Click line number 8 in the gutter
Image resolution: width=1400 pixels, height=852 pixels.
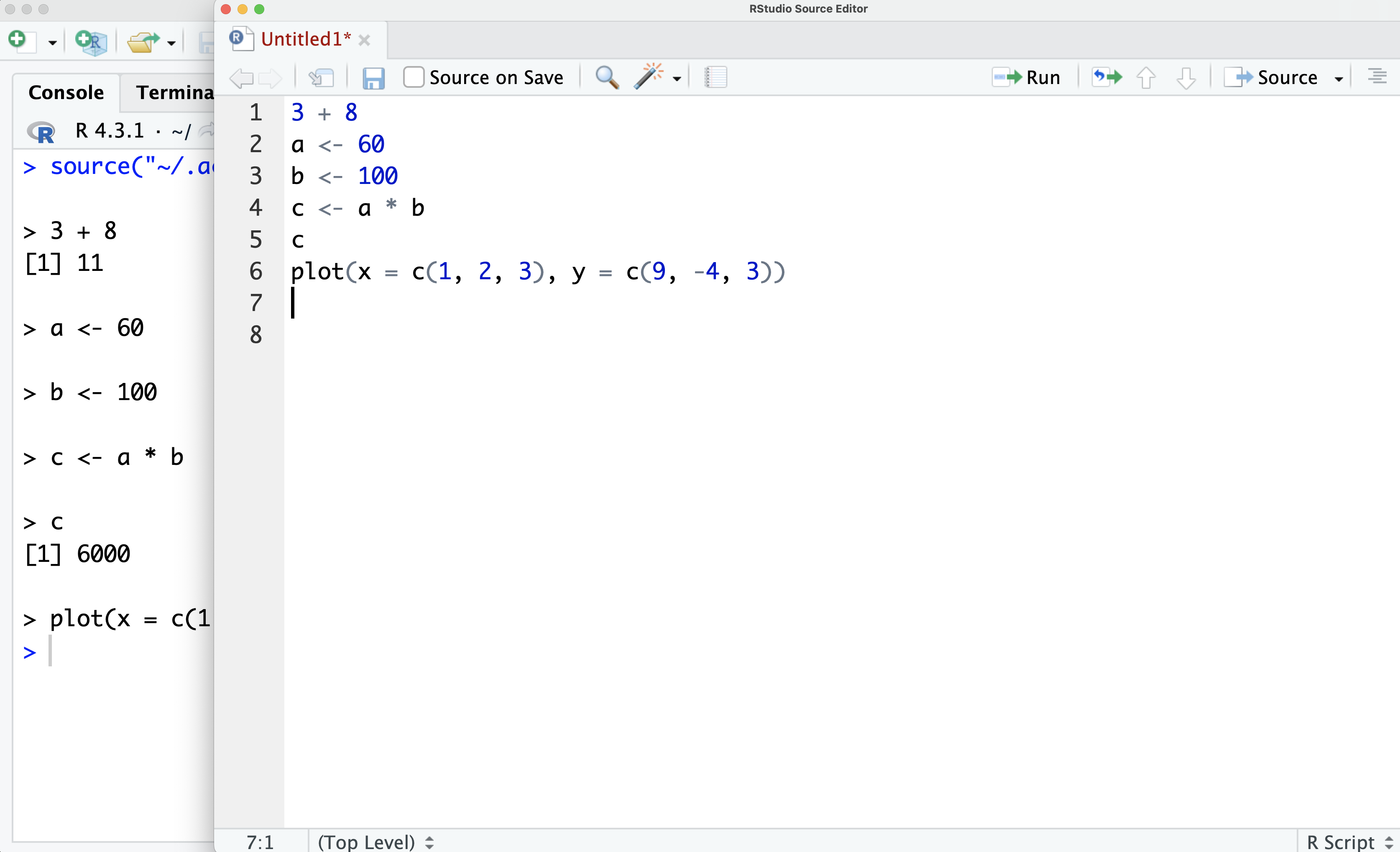255,334
